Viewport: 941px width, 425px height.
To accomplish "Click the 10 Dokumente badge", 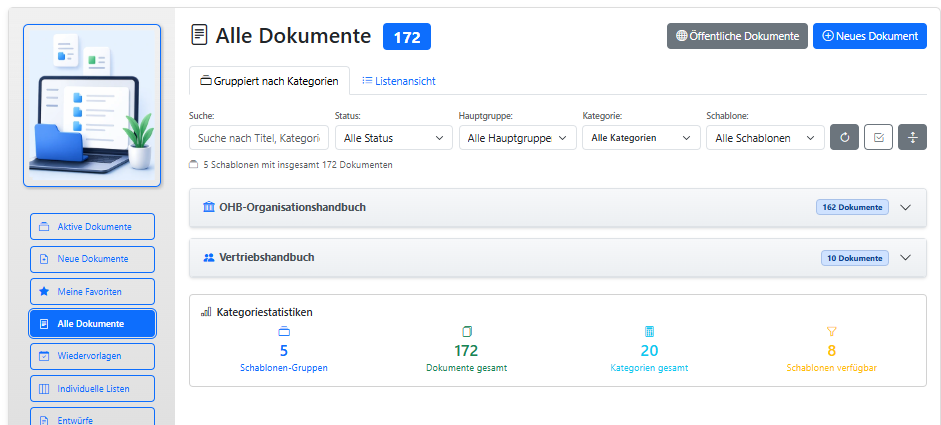I will coord(855,258).
